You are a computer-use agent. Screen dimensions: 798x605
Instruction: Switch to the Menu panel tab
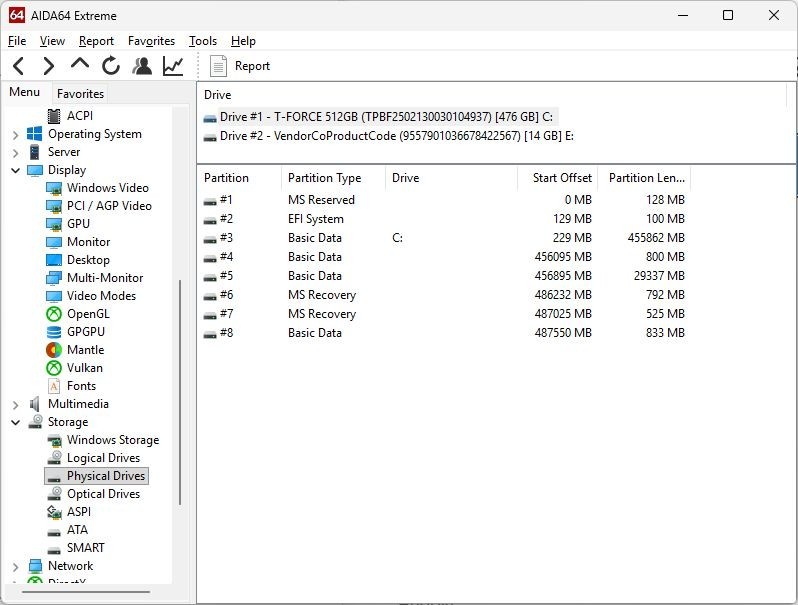click(24, 92)
